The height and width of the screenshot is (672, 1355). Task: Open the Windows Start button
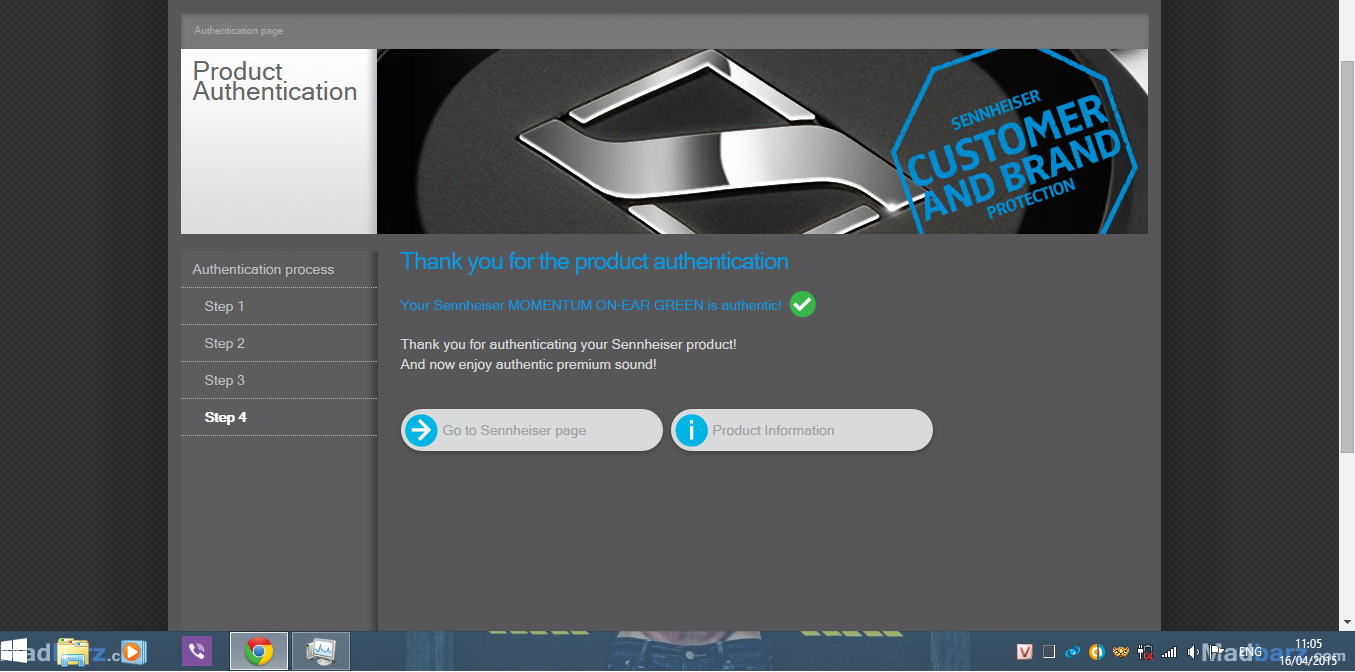(14, 651)
